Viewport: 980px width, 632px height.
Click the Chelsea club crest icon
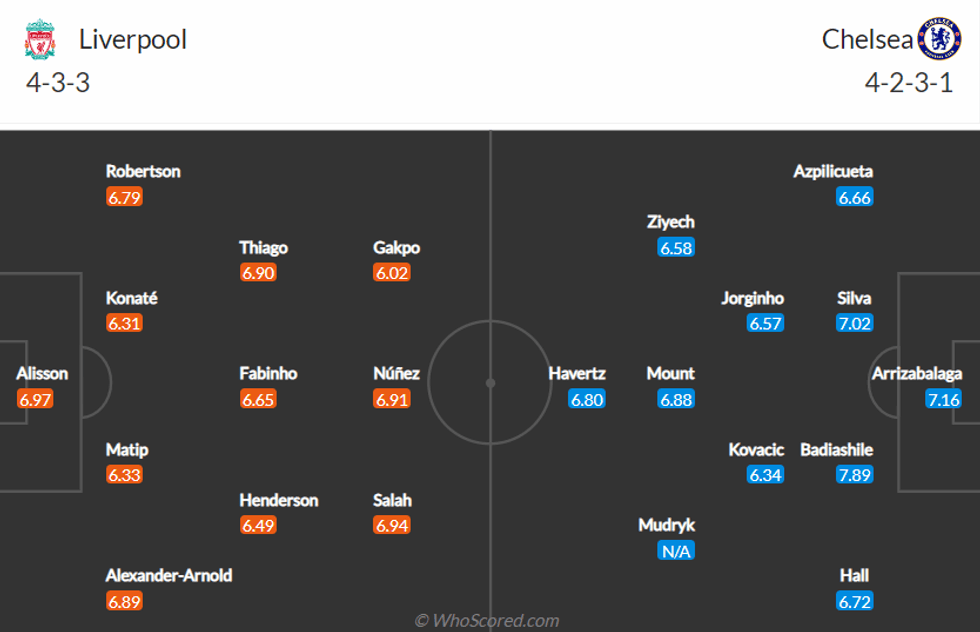938,39
